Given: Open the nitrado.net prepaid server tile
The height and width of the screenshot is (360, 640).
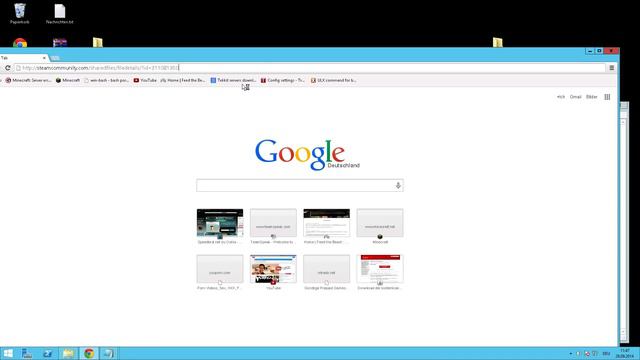Looking at the screenshot, I should coord(327,272).
